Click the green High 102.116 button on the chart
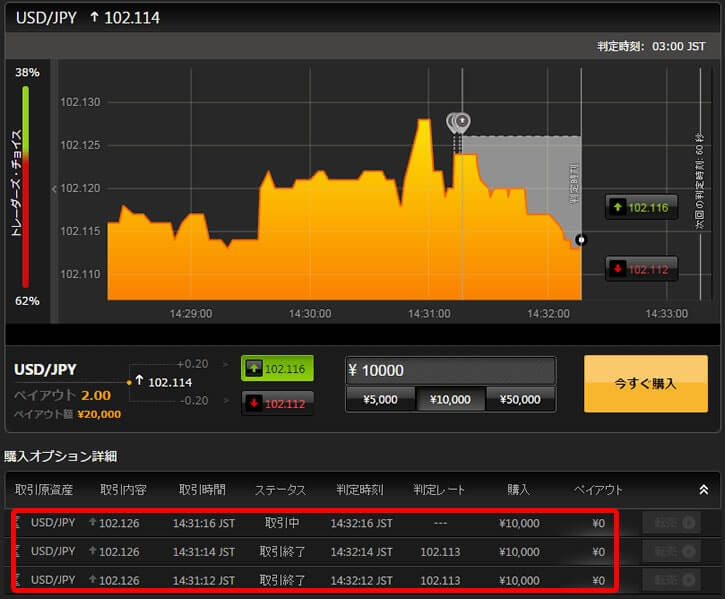The image size is (725, 599). pos(642,207)
